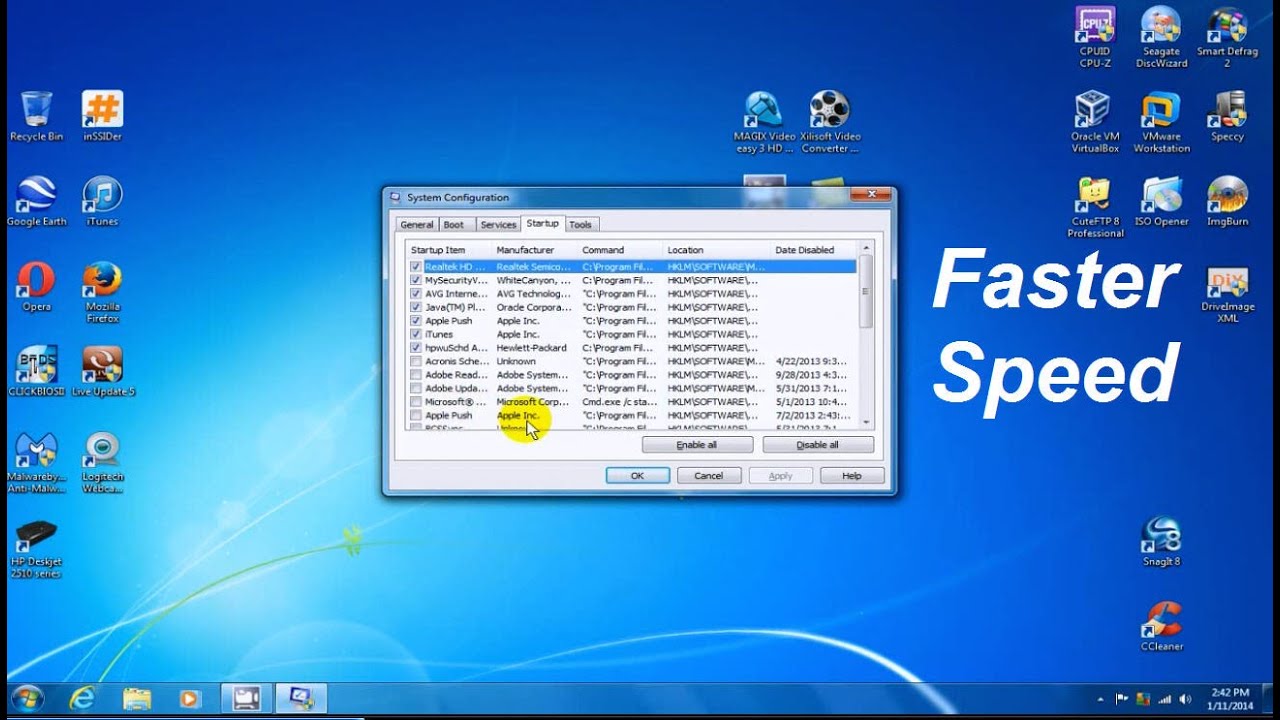Open the Windows Start menu orb

pyautogui.click(x=27, y=698)
